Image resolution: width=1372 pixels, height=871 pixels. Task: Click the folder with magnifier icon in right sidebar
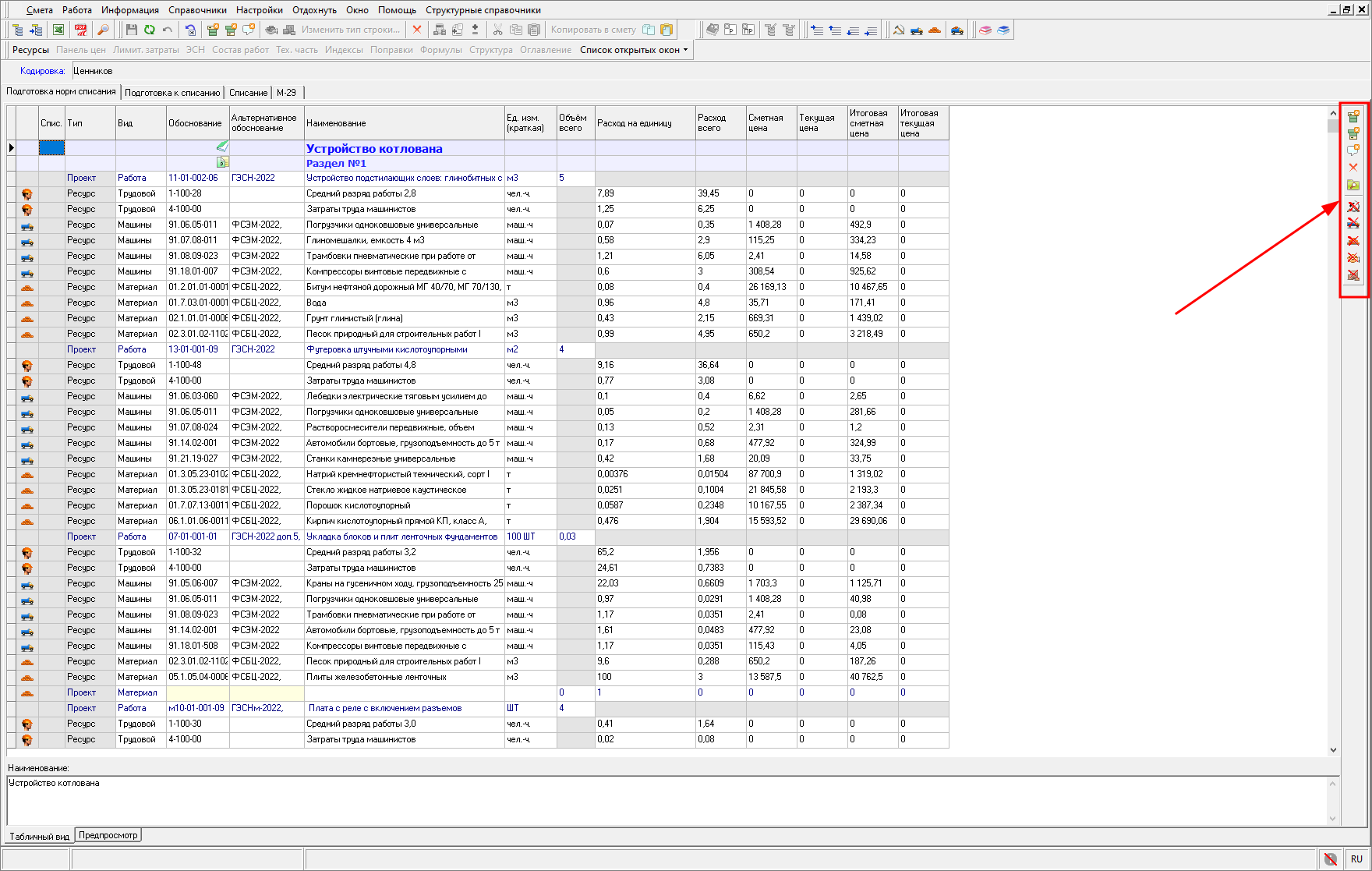point(1353,186)
